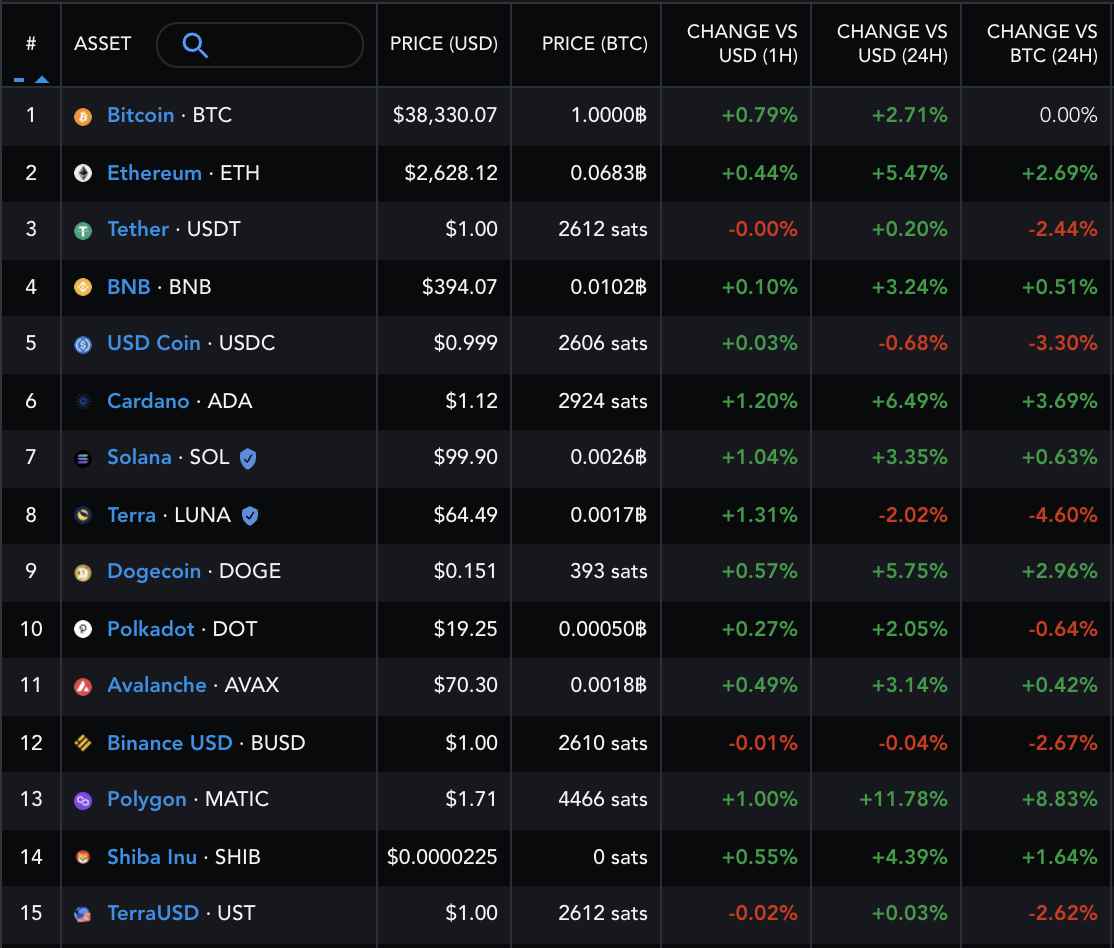Click the Bitcoin coin logo icon

tap(83, 116)
